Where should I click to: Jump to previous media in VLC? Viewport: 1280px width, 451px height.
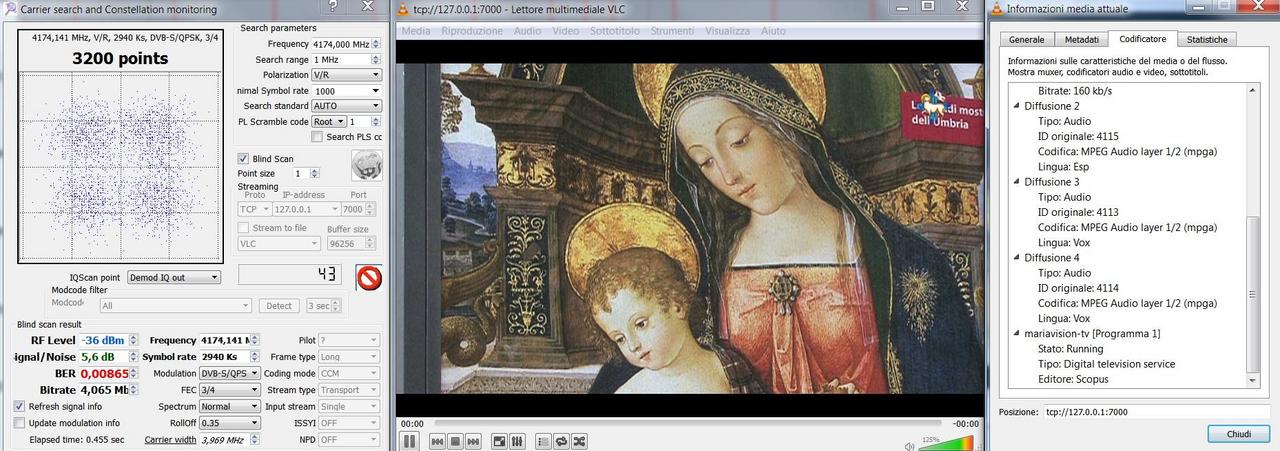[438, 441]
